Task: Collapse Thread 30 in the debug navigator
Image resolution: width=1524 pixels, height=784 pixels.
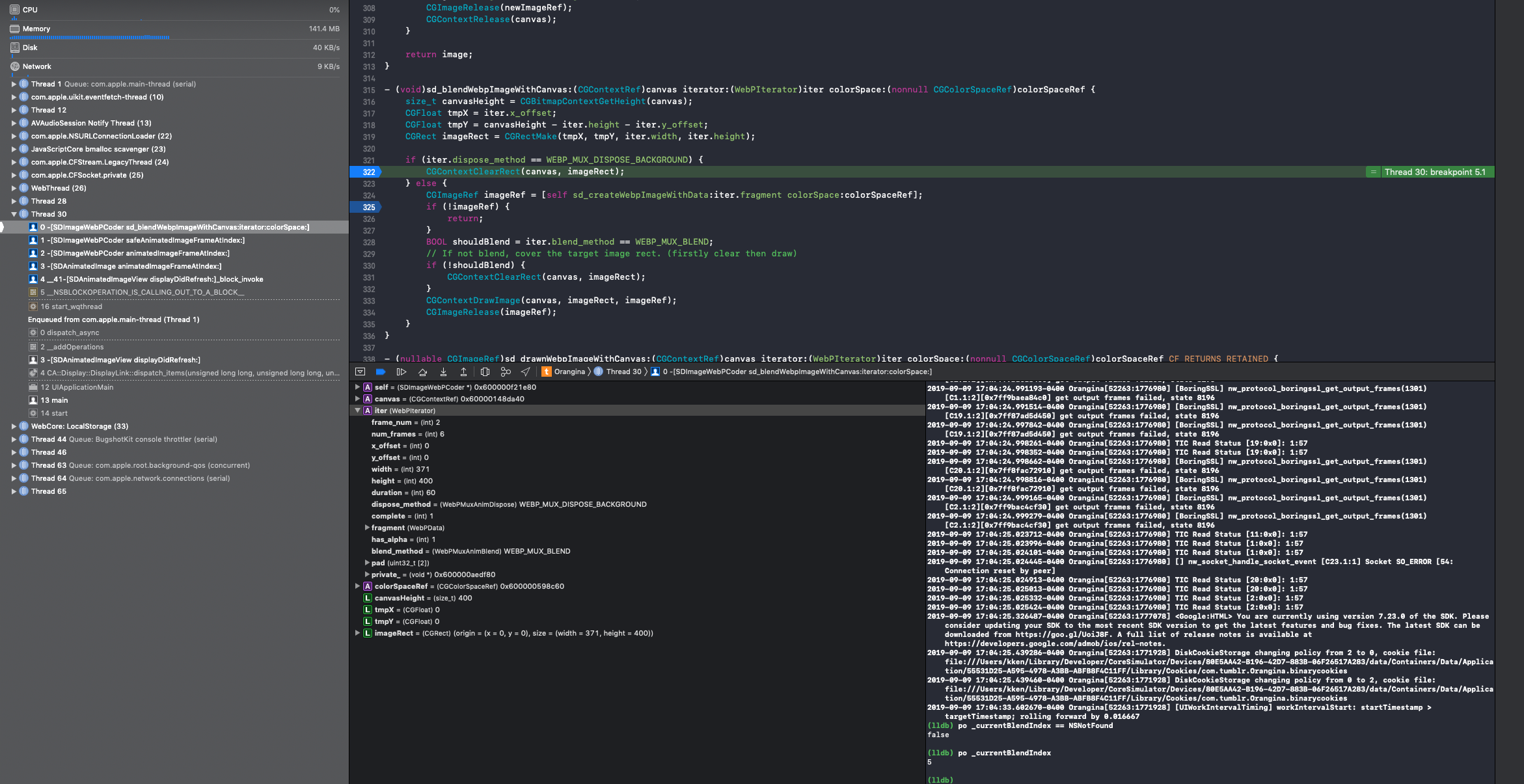Action: click(x=14, y=213)
